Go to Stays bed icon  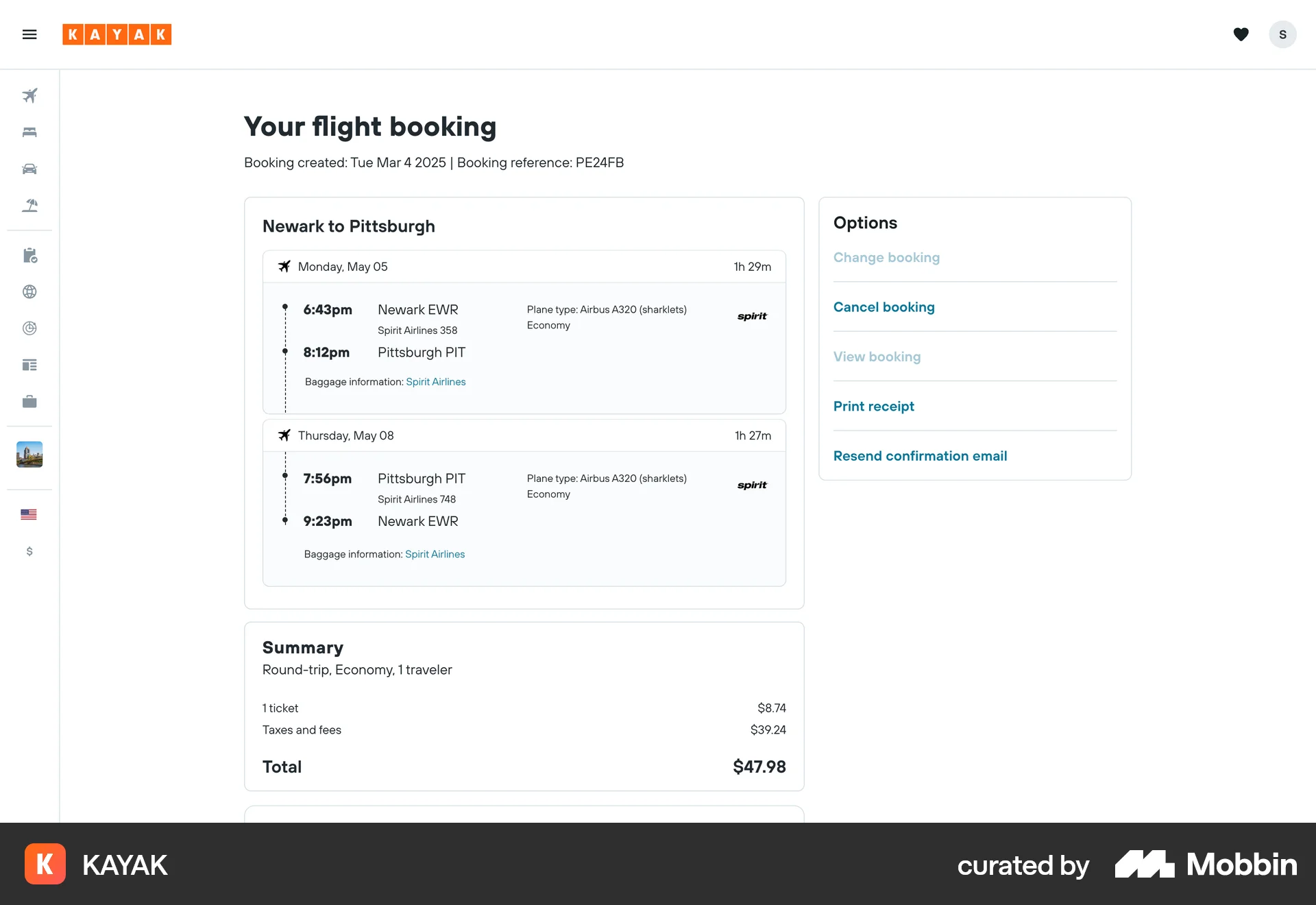coord(29,132)
